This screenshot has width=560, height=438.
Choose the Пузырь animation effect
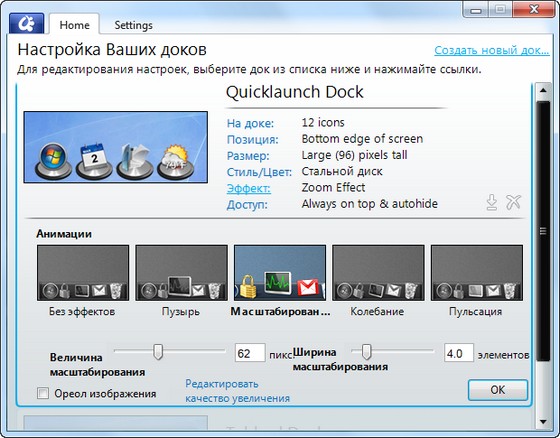click(181, 273)
